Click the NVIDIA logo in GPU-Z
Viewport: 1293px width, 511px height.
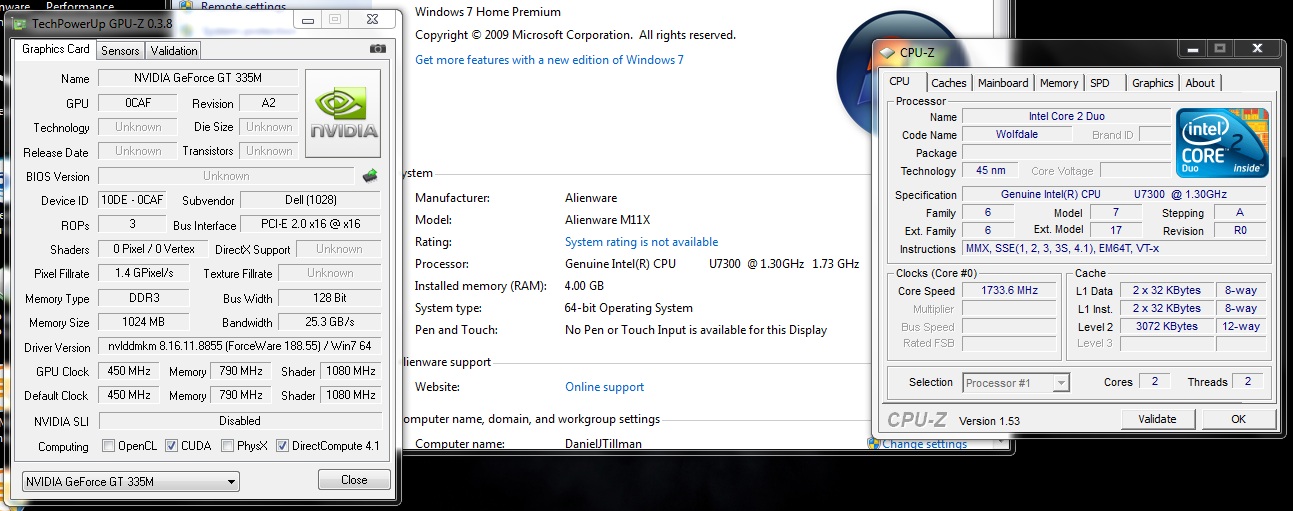coord(343,113)
